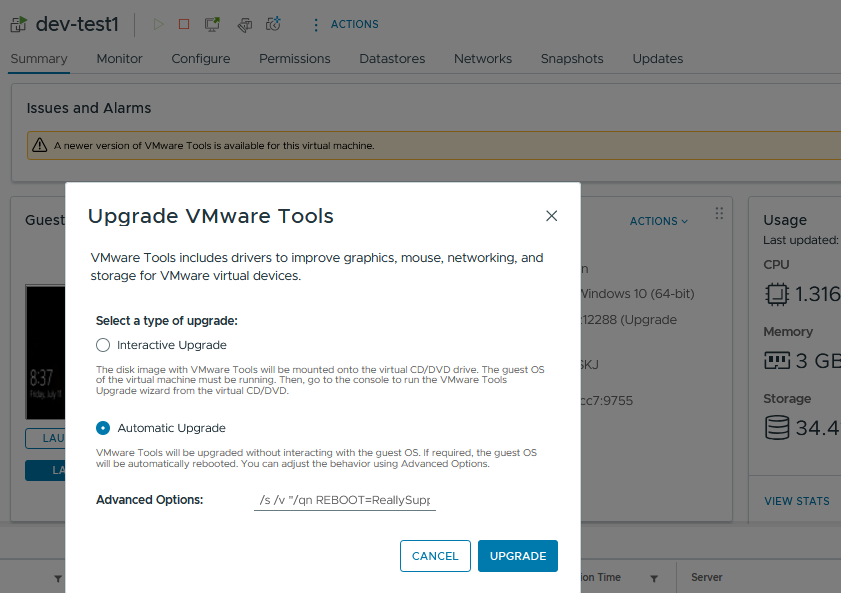Select the Interactive Upgrade radio button
The width and height of the screenshot is (841, 593).
[x=103, y=345]
